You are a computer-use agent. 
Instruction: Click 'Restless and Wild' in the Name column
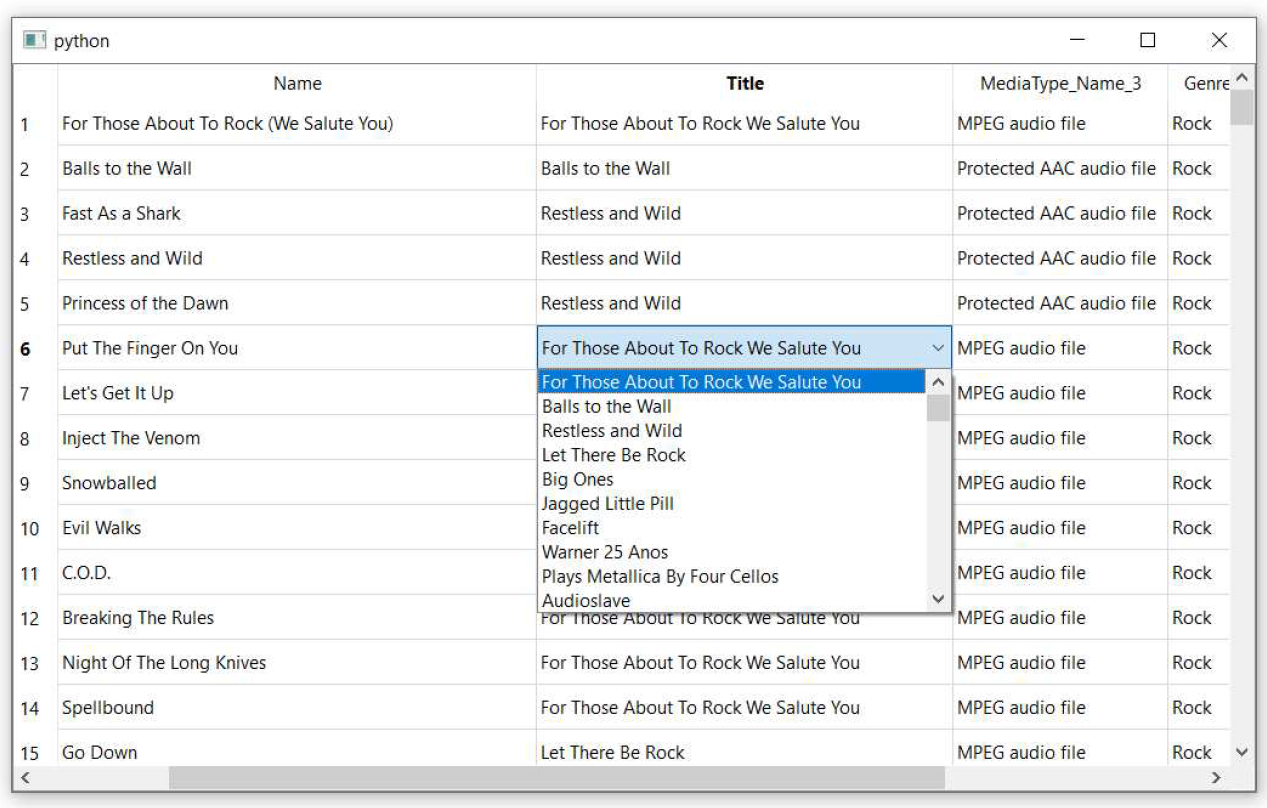[297, 258]
